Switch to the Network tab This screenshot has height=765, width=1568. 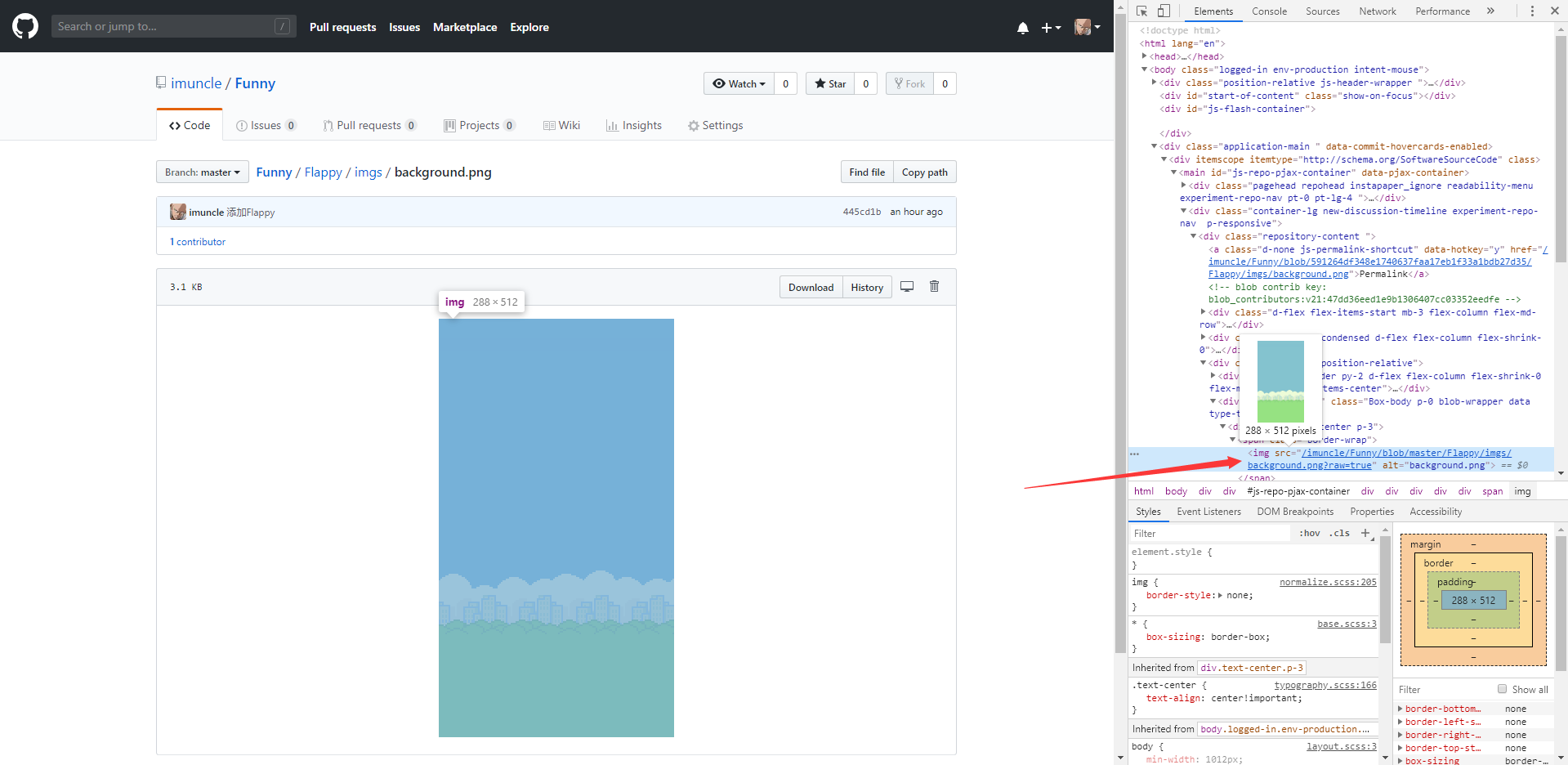[1378, 11]
